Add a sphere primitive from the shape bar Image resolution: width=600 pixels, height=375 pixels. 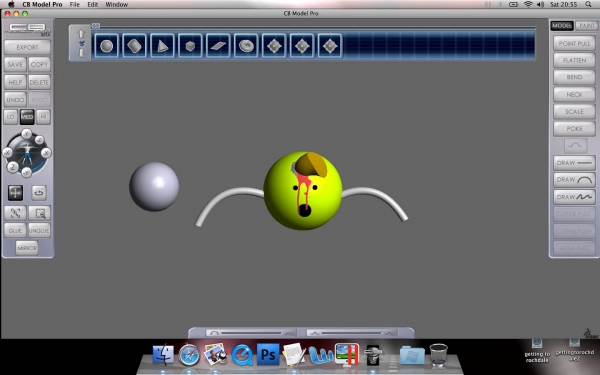(106, 46)
